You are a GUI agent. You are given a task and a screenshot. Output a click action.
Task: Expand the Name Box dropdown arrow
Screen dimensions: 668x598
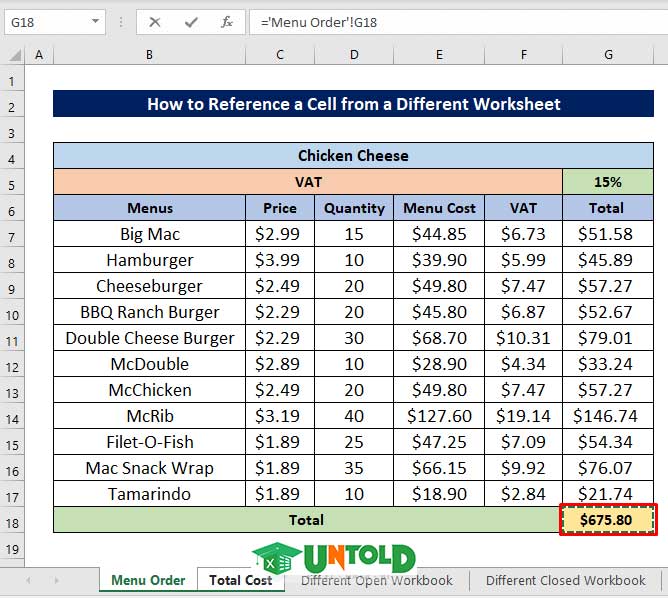pos(95,21)
